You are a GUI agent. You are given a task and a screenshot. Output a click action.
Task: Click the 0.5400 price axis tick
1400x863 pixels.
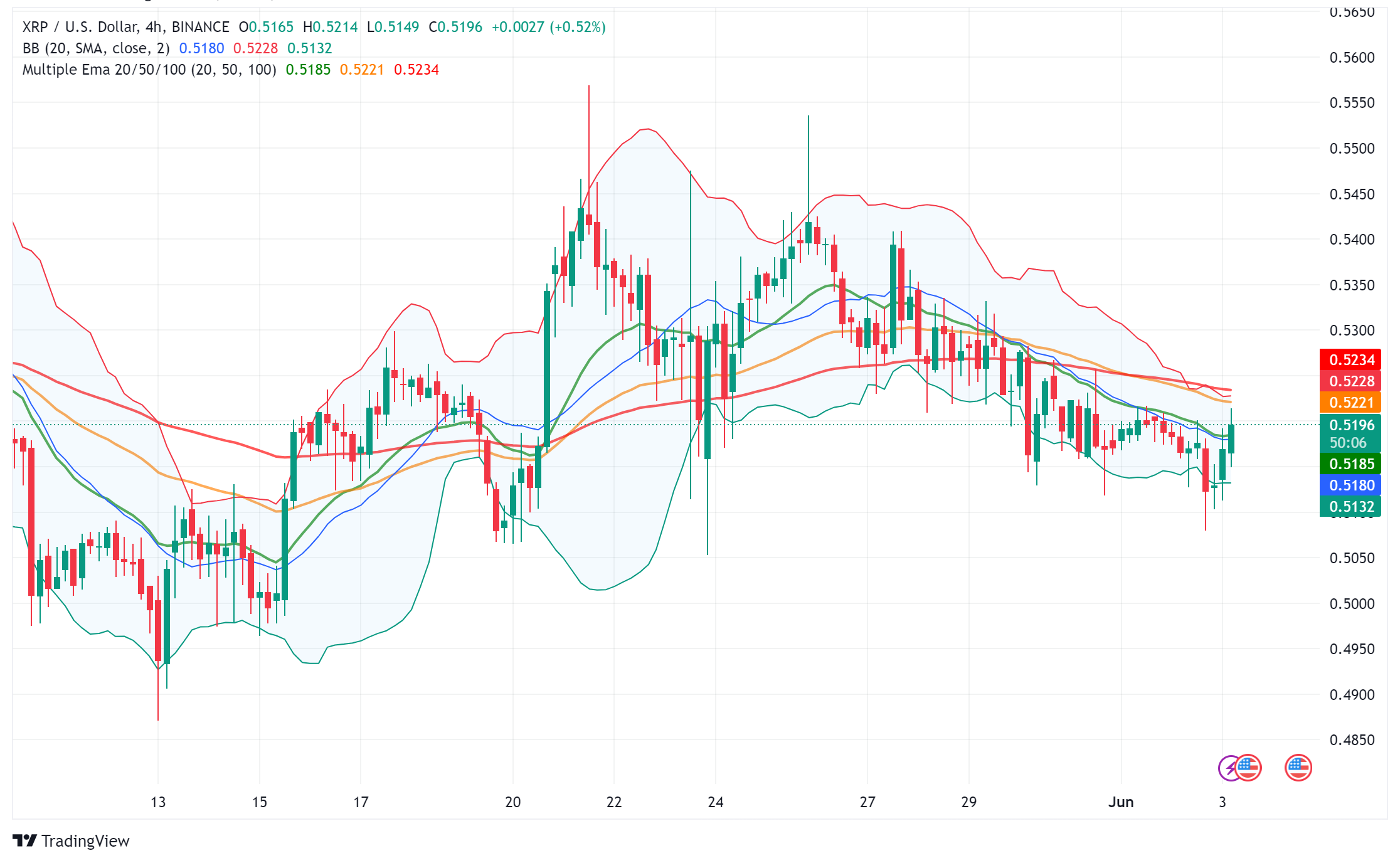[x=1352, y=240]
